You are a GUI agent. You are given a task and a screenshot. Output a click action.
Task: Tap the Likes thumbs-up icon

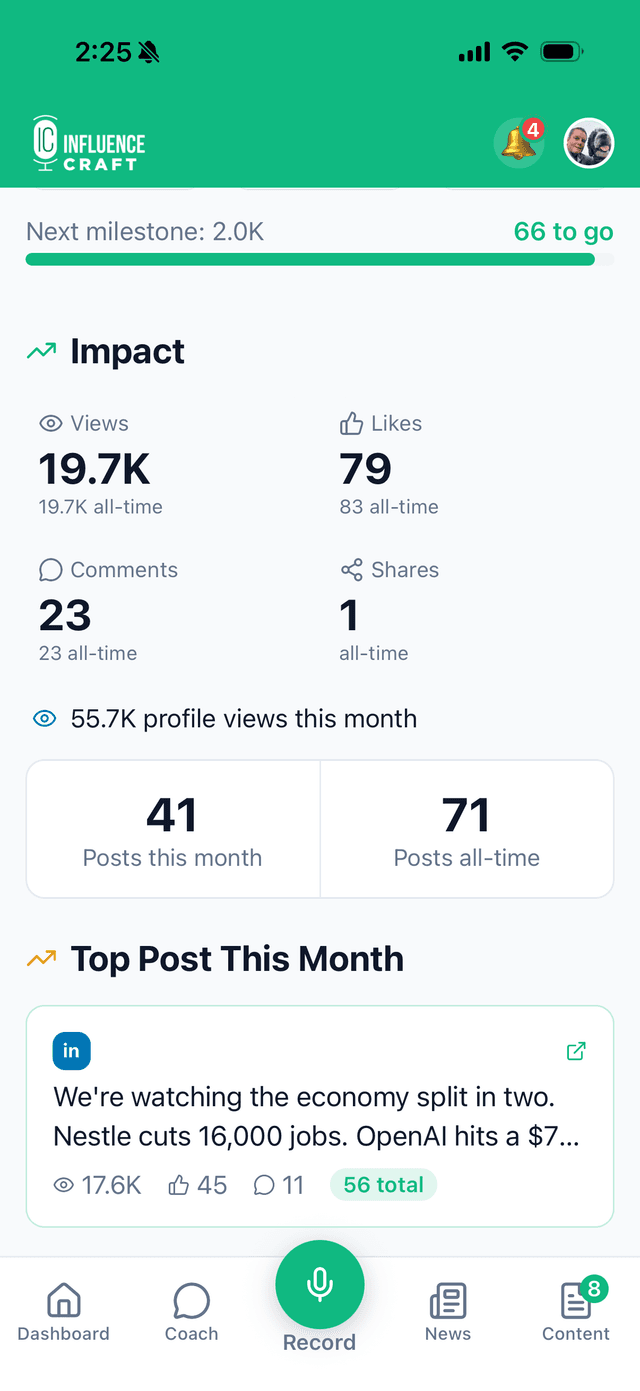[x=351, y=424]
